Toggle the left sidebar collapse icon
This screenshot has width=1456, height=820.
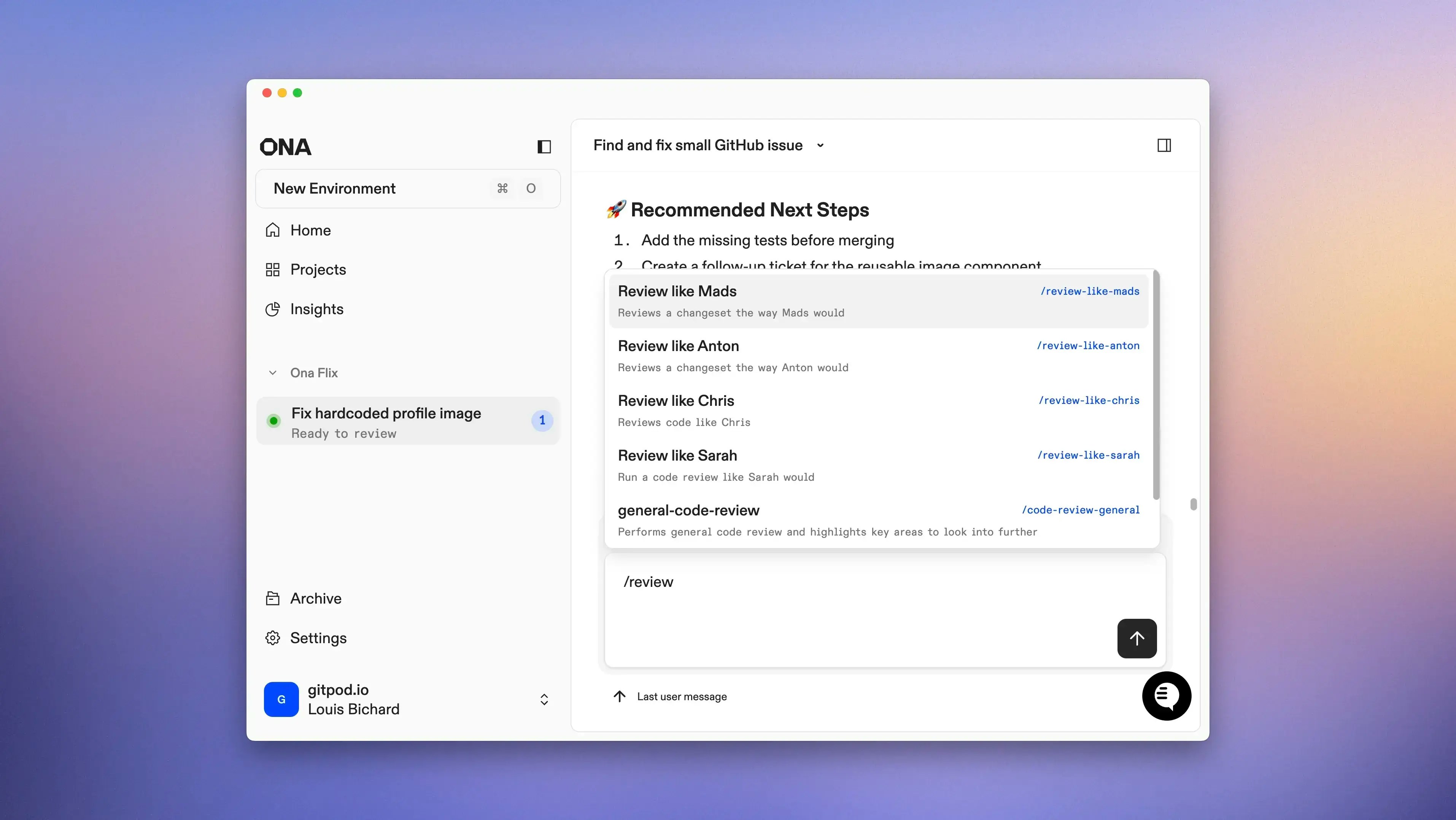[544, 147]
